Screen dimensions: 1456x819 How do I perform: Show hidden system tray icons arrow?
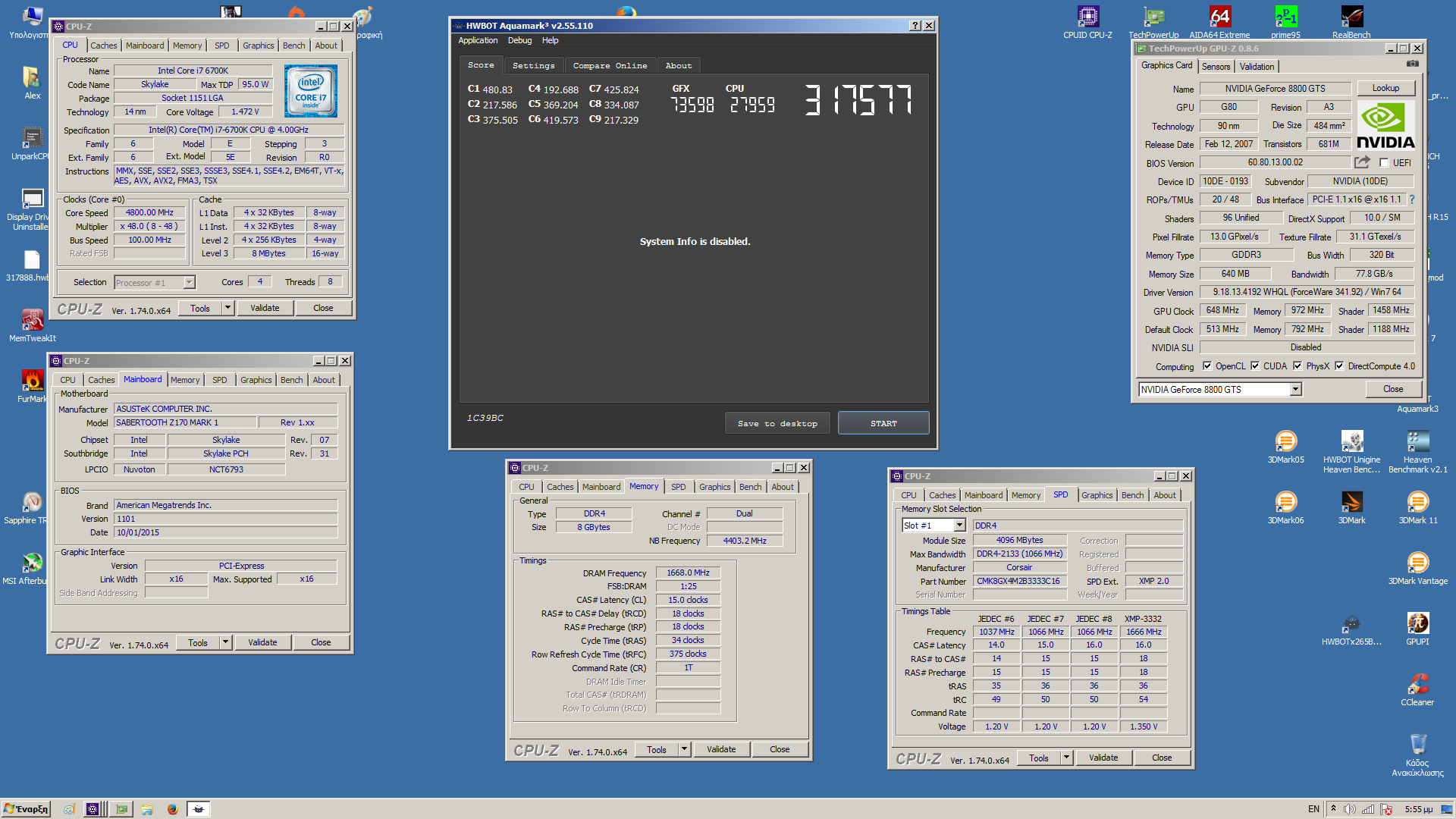point(1333,809)
